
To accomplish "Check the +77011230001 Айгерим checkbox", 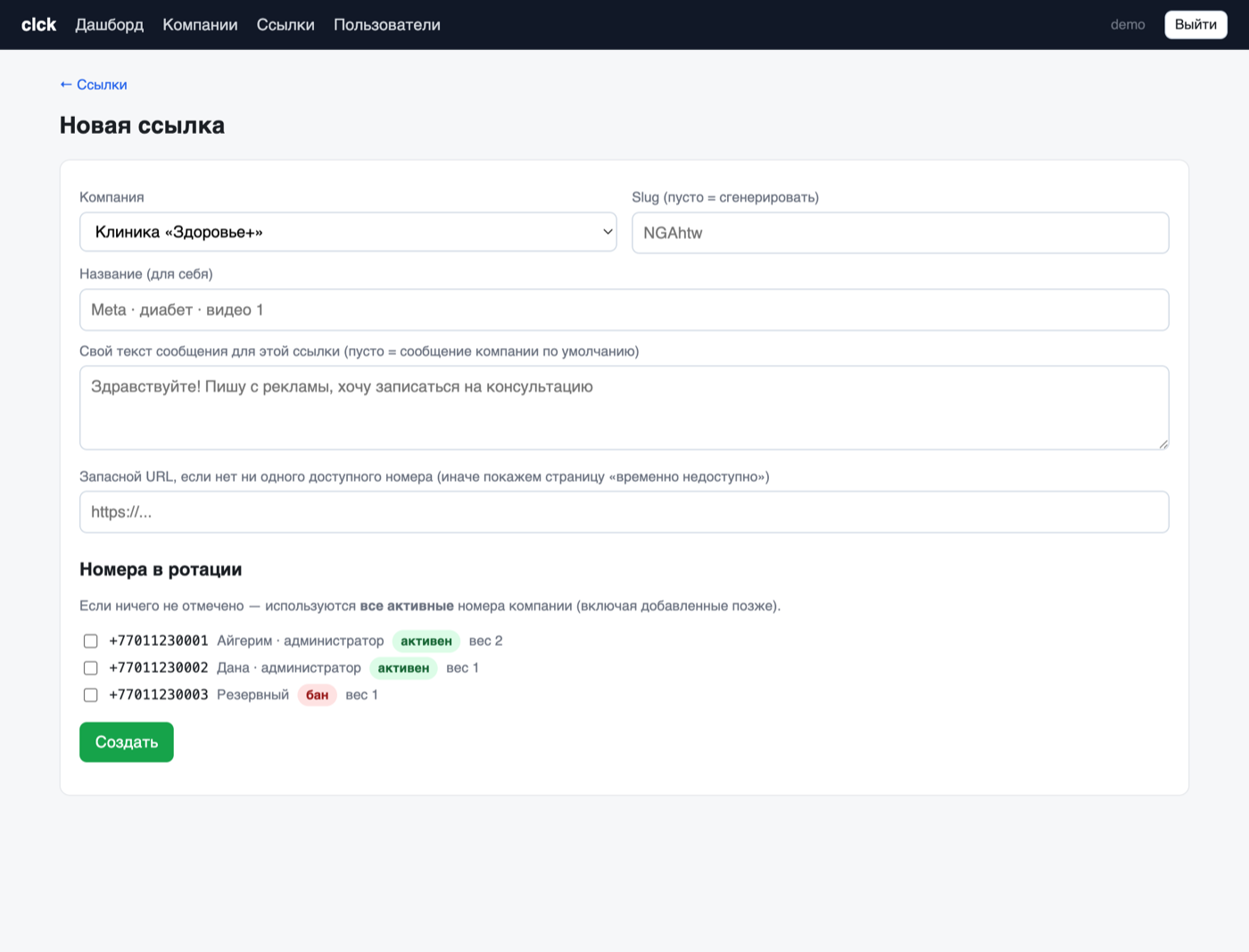I will (90, 642).
